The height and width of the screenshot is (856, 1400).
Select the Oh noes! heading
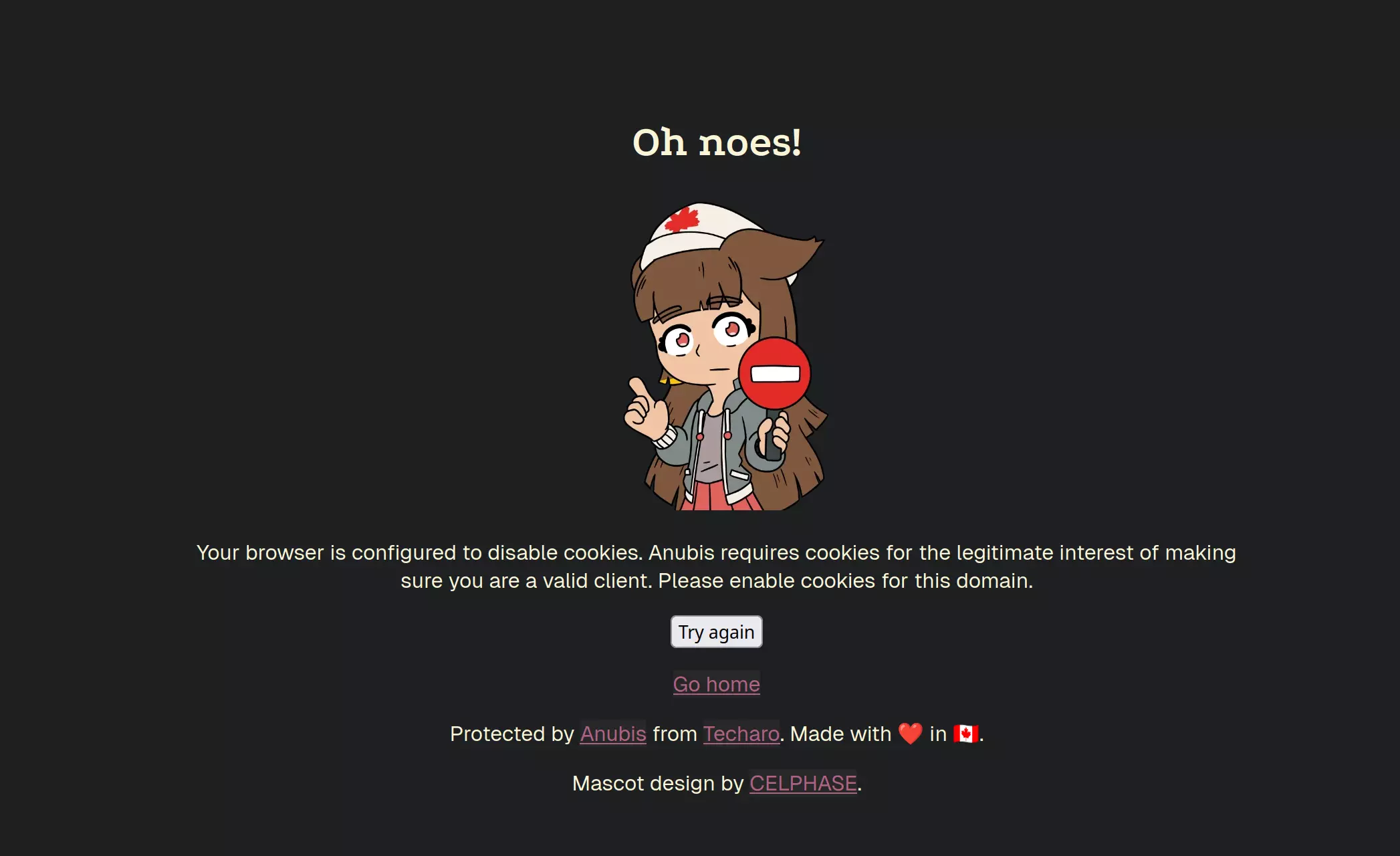coord(717,142)
